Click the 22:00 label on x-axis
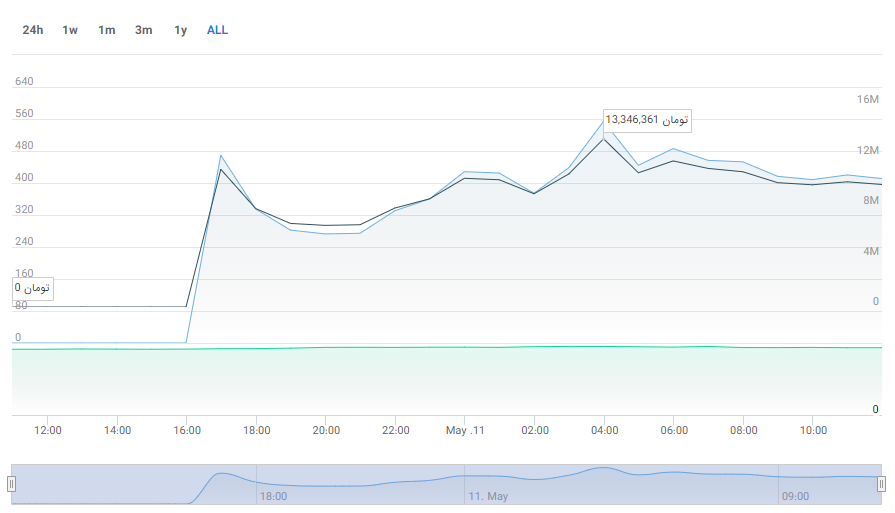 (395, 430)
